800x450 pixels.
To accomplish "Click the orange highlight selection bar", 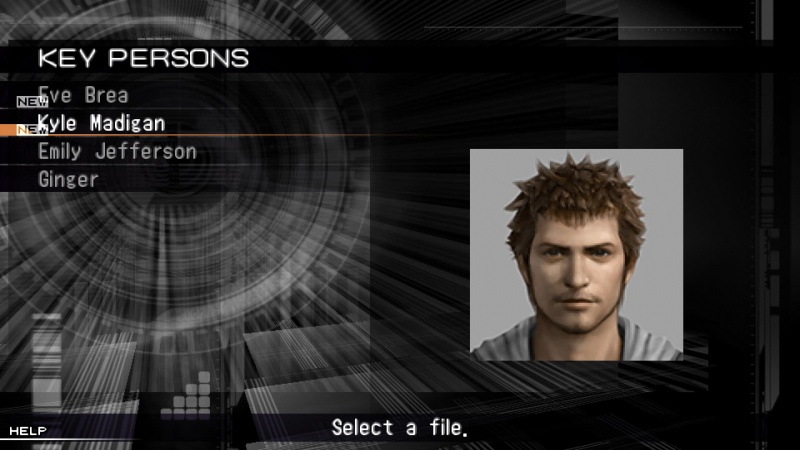I will pyautogui.click(x=184, y=135).
